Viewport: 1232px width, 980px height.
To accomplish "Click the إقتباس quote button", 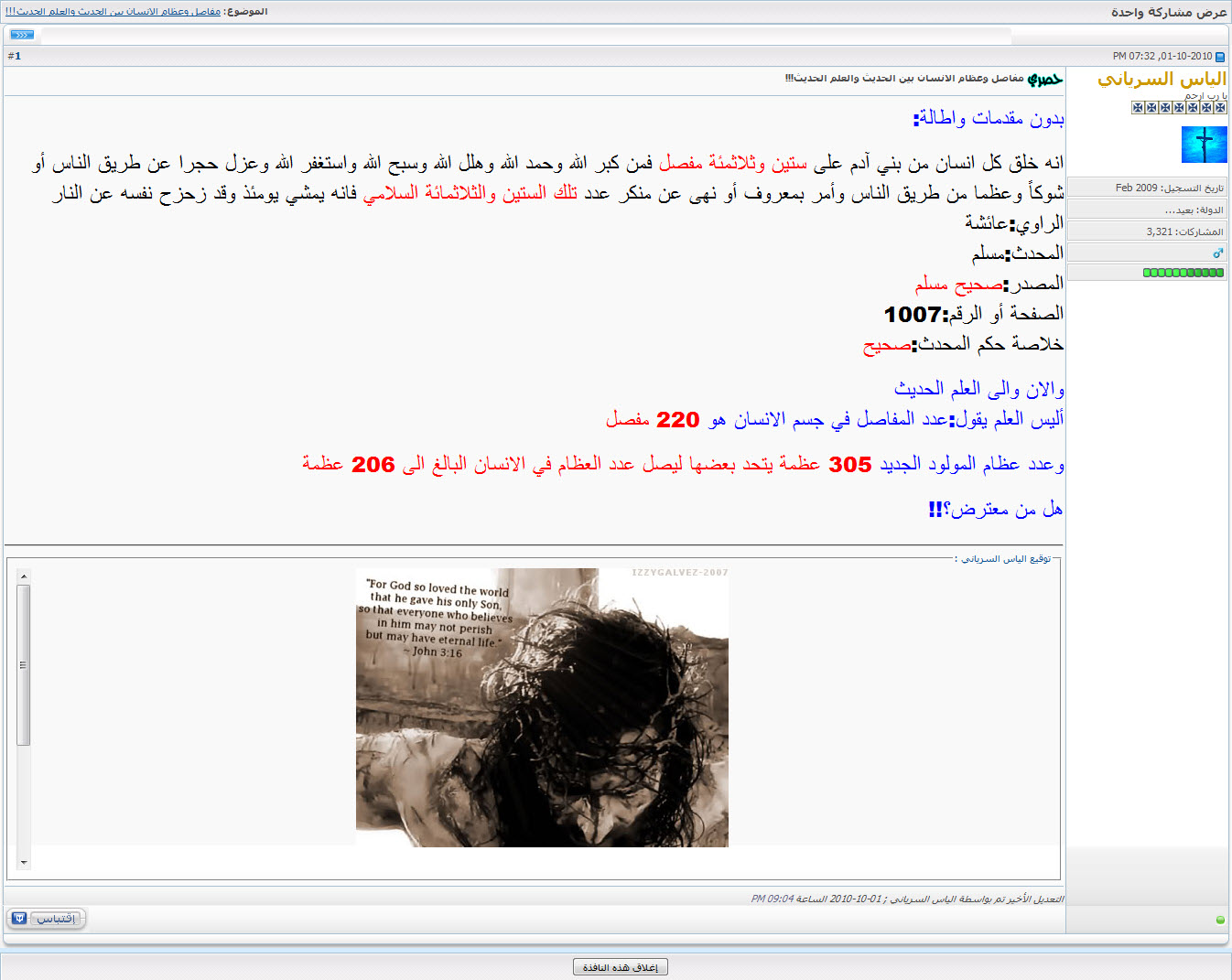I will (56, 918).
